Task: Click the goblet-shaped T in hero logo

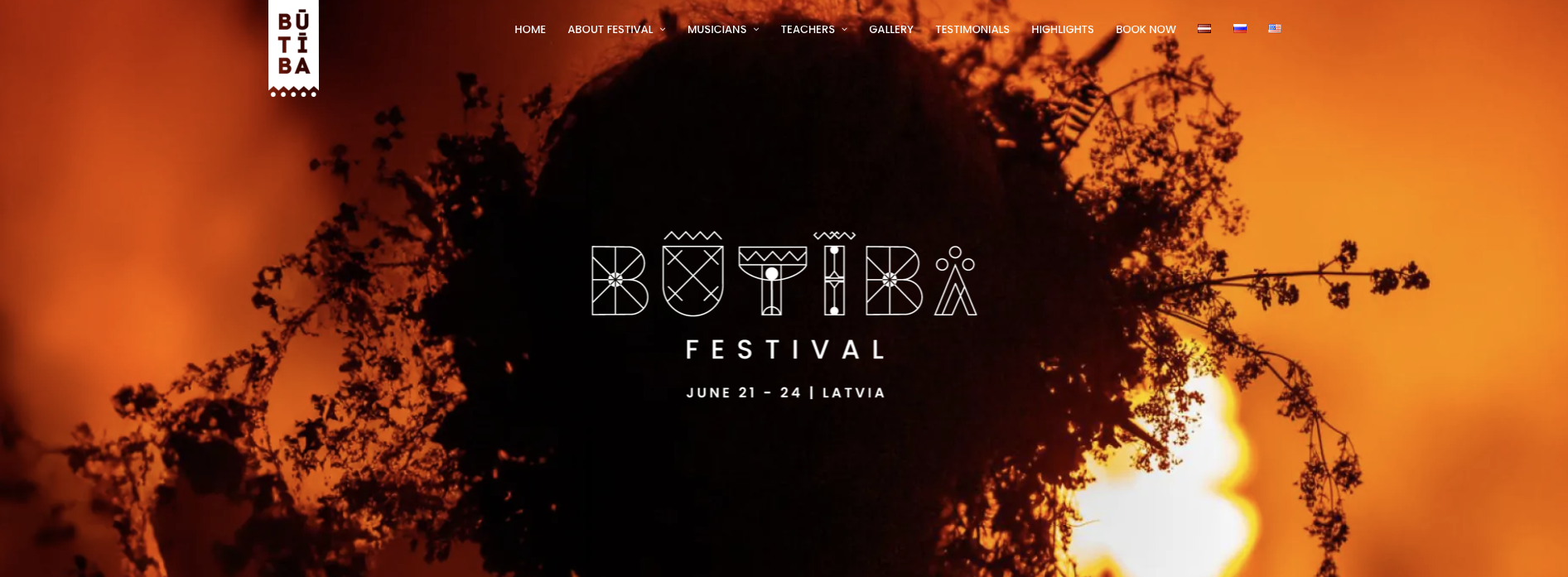Action: [x=772, y=281]
